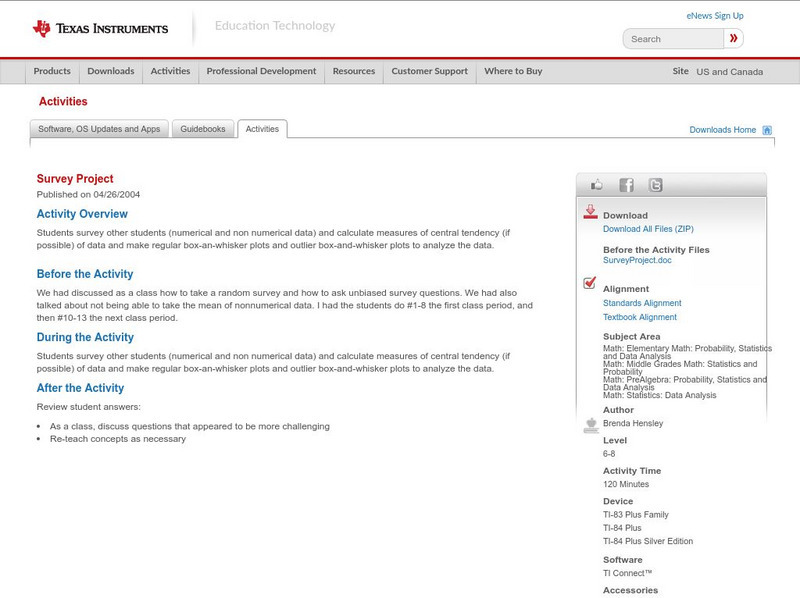The width and height of the screenshot is (800, 598).
Task: Click the thumbs-up like icon
Action: pos(596,185)
